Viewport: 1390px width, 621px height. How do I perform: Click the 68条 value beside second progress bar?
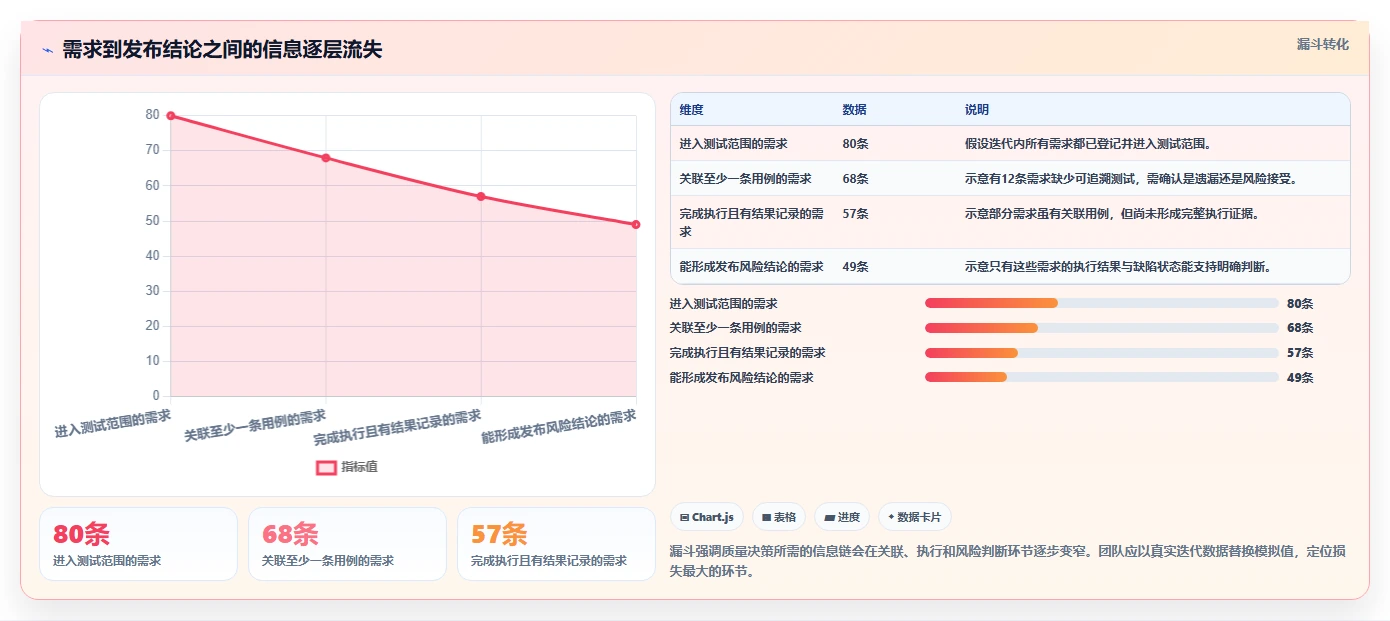1300,328
